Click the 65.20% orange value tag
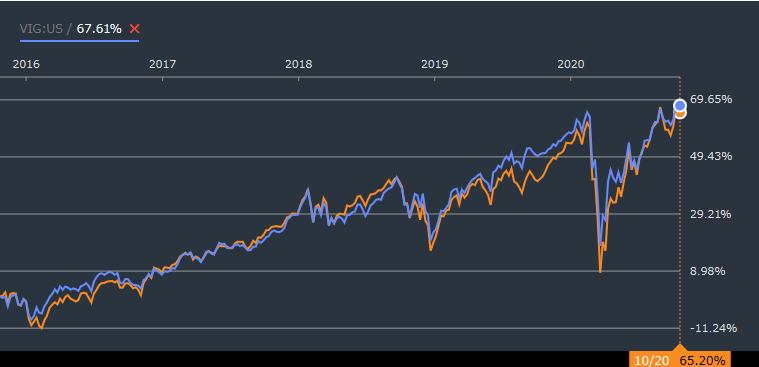The height and width of the screenshot is (367, 759). pos(702,360)
